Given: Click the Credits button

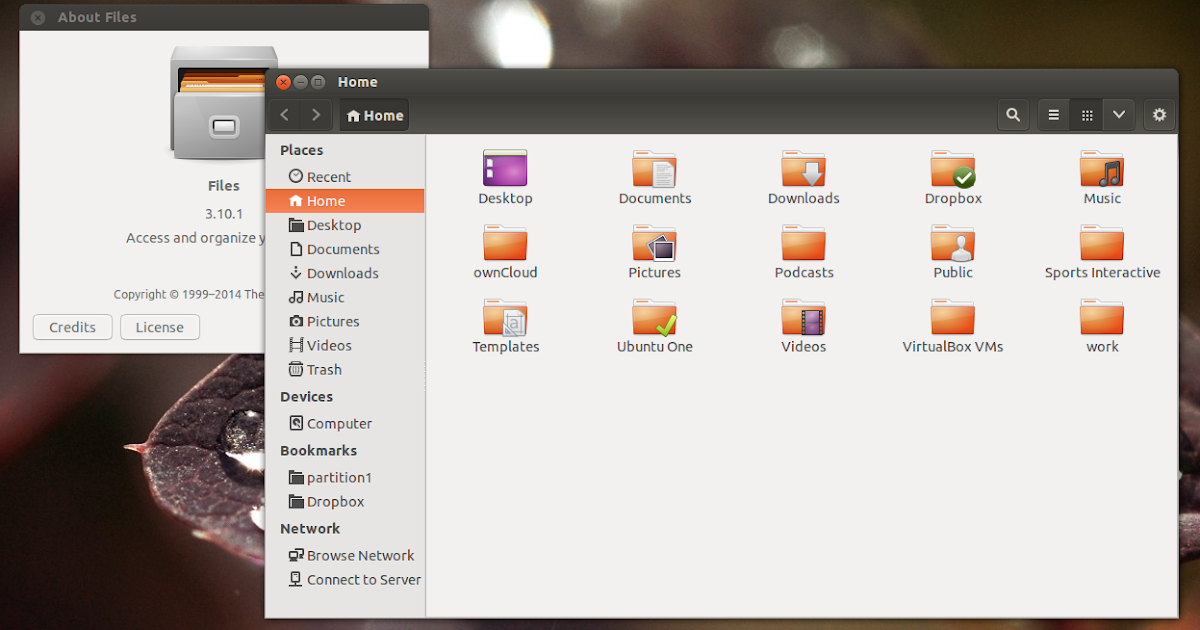Looking at the screenshot, I should 72,327.
